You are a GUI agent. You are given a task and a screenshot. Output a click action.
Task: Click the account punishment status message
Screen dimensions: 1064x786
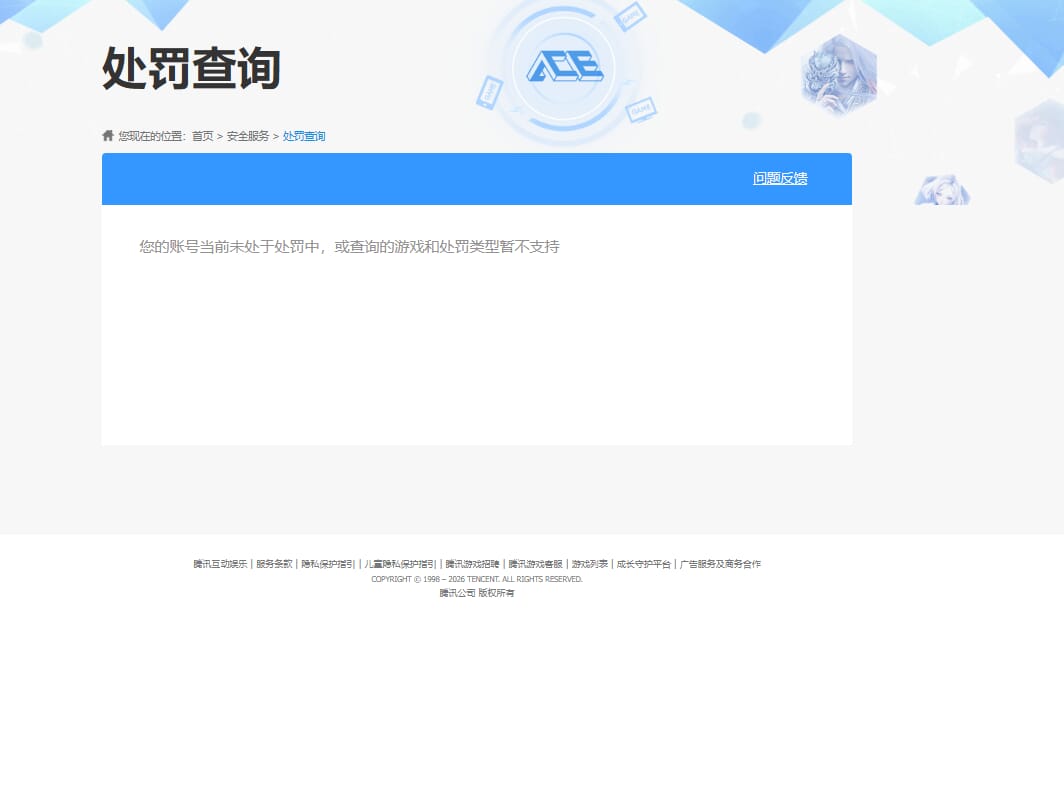(349, 246)
